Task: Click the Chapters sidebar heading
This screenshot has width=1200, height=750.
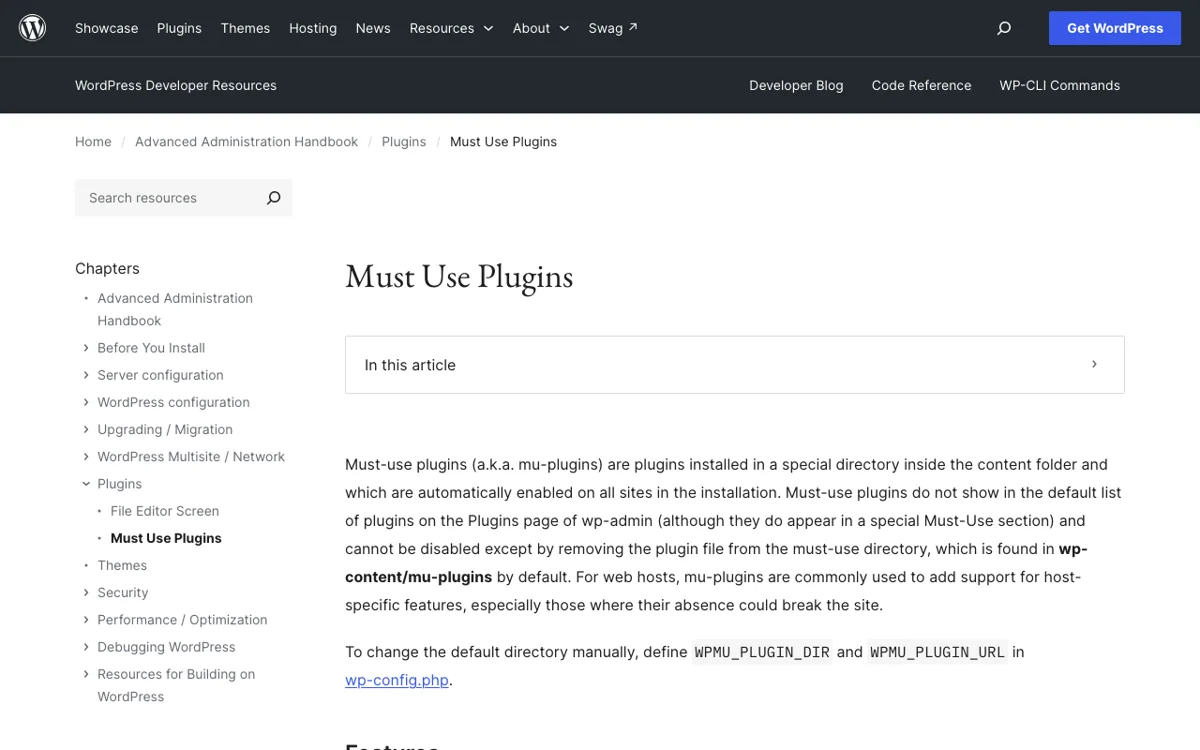Action: pyautogui.click(x=107, y=268)
